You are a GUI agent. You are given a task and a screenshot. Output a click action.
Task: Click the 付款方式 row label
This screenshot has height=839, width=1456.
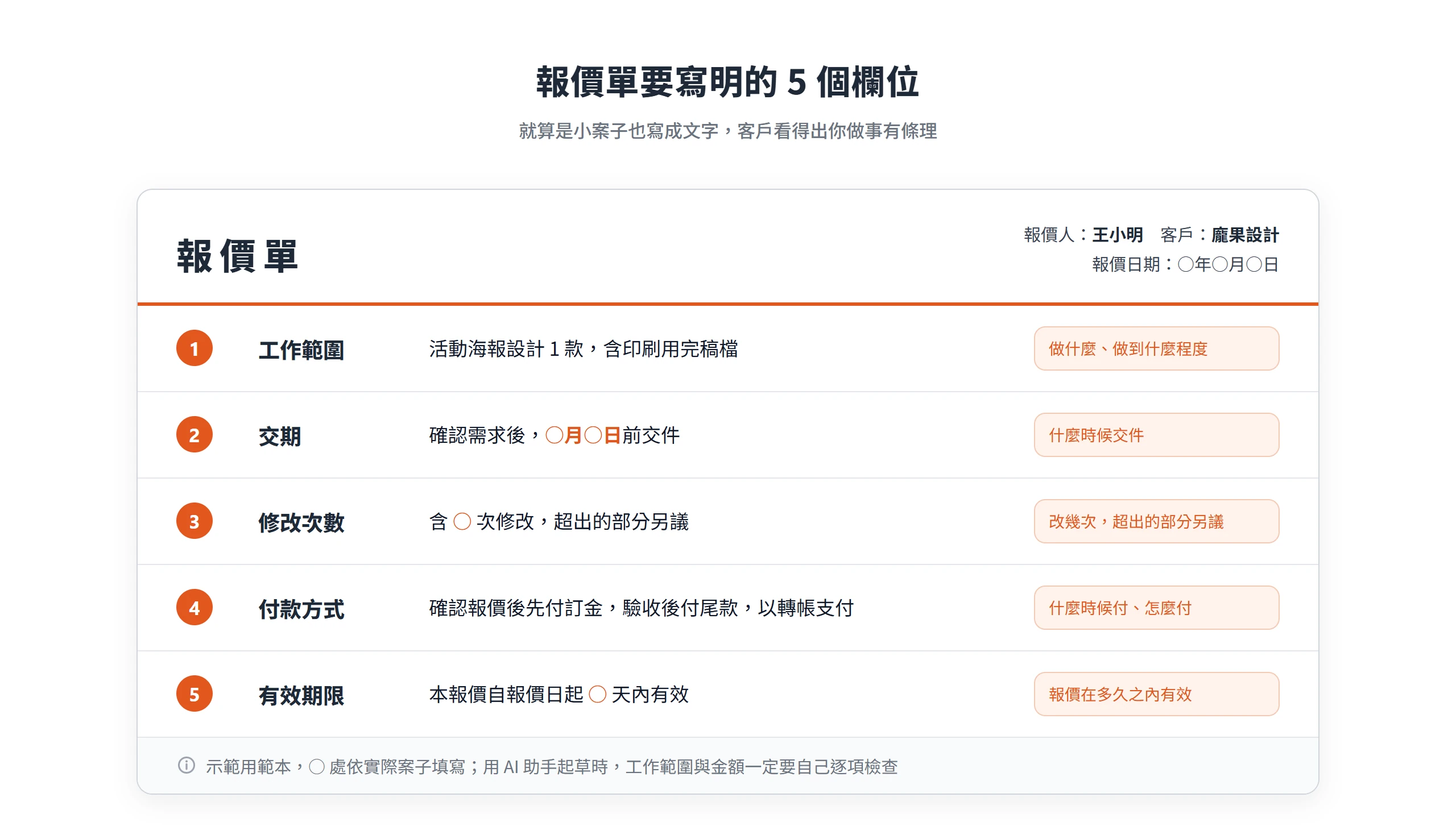pos(301,609)
